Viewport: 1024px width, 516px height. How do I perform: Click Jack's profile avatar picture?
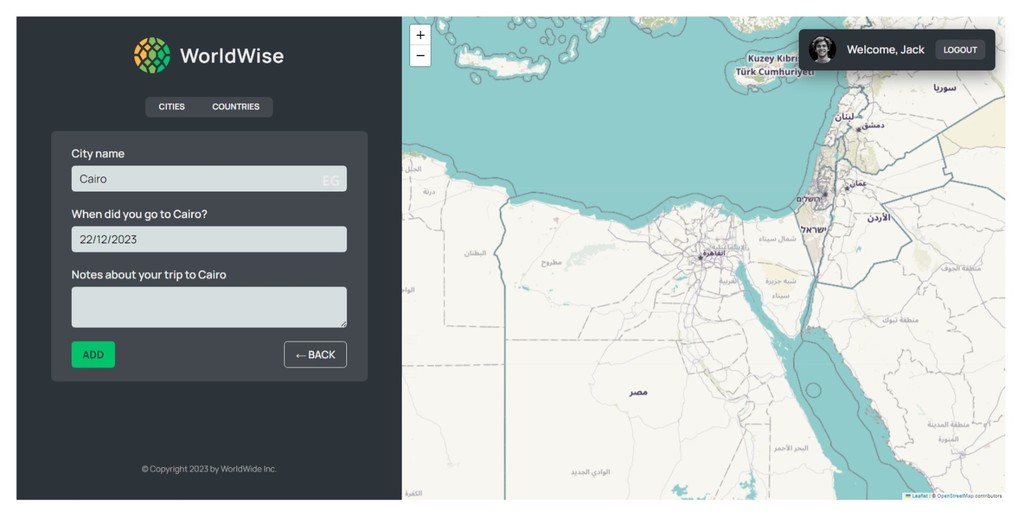pos(822,50)
